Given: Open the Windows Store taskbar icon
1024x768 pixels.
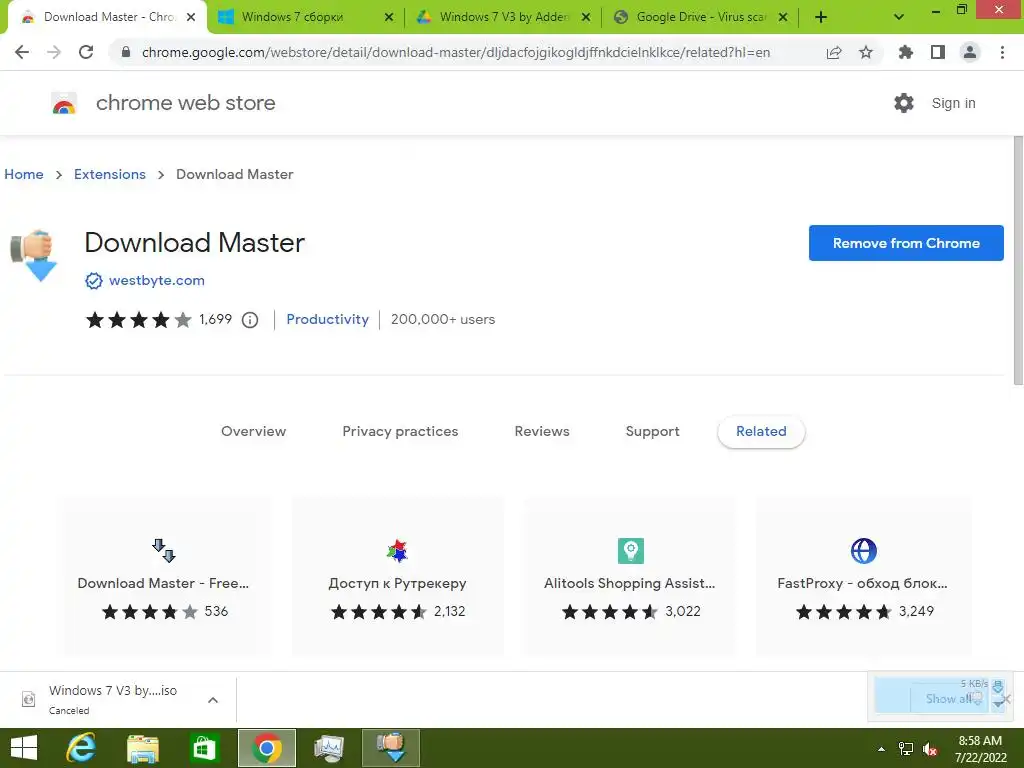Looking at the screenshot, I should tap(204, 748).
